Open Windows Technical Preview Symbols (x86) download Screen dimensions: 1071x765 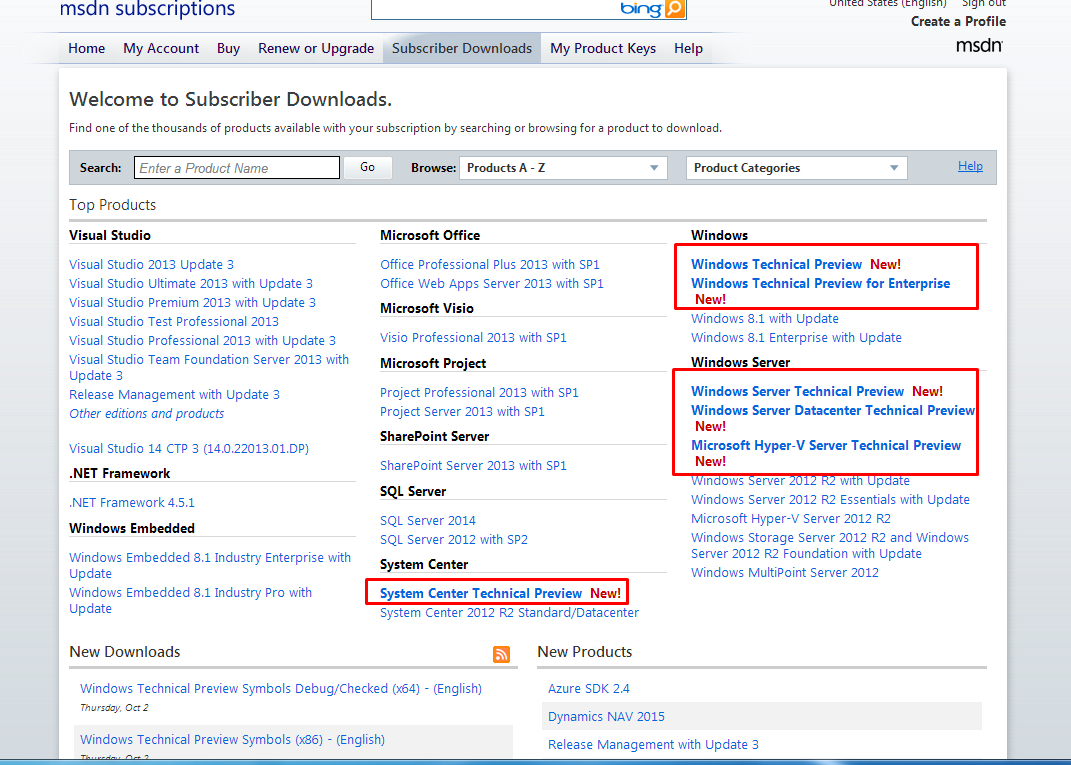coord(232,740)
